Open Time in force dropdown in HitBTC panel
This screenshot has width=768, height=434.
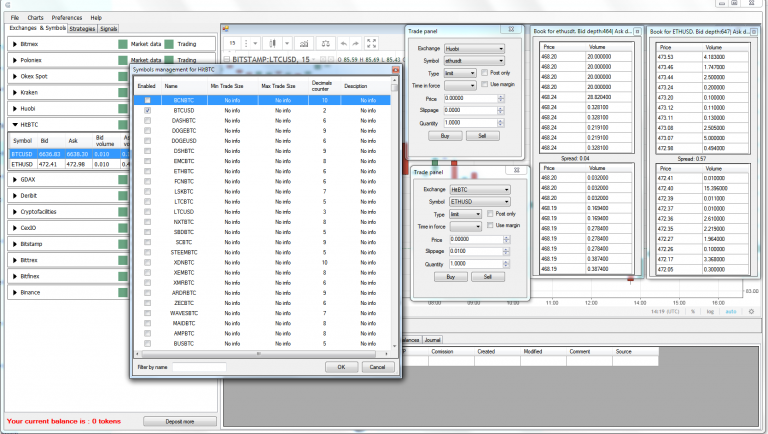point(466,226)
